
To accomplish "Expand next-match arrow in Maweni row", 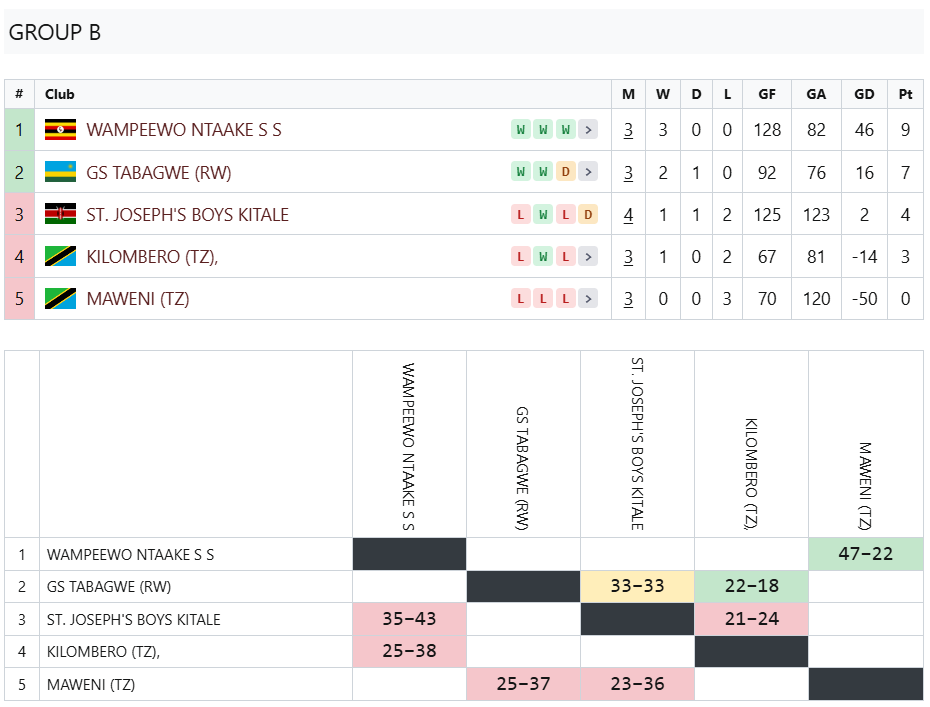I will [x=588, y=299].
